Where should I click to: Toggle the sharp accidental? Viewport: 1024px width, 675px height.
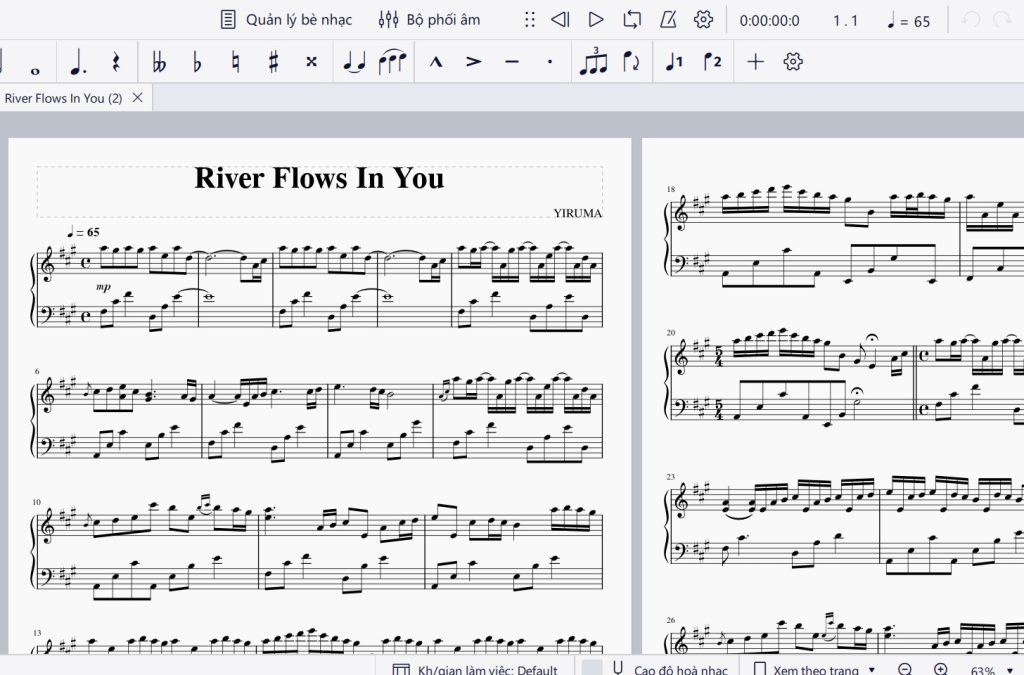click(x=273, y=62)
